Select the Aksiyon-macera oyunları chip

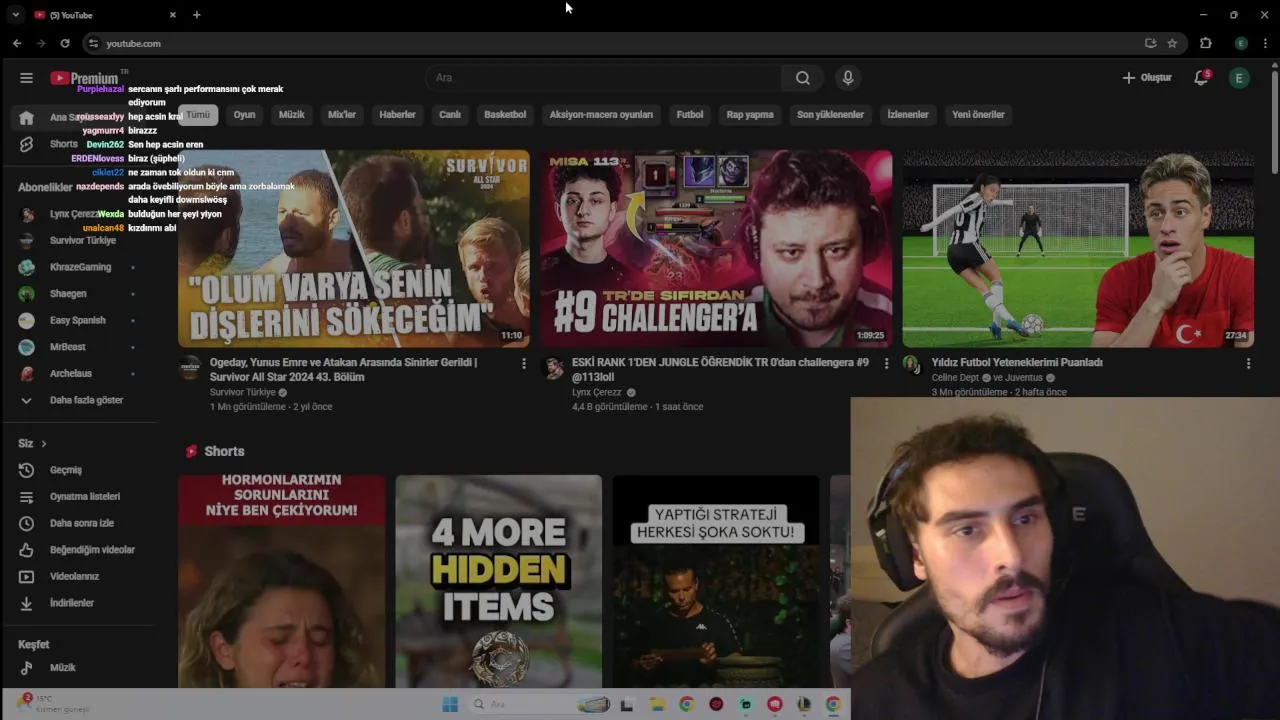[x=601, y=115]
